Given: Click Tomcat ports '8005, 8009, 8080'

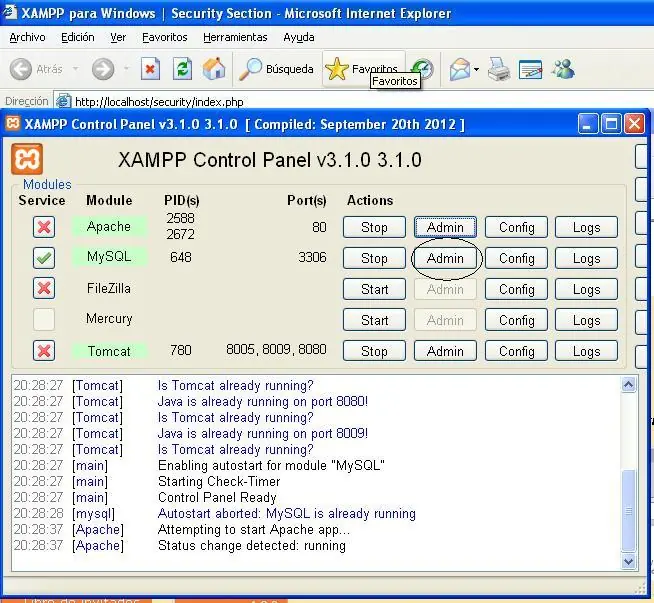Looking at the screenshot, I should pyautogui.click(x=276, y=349).
